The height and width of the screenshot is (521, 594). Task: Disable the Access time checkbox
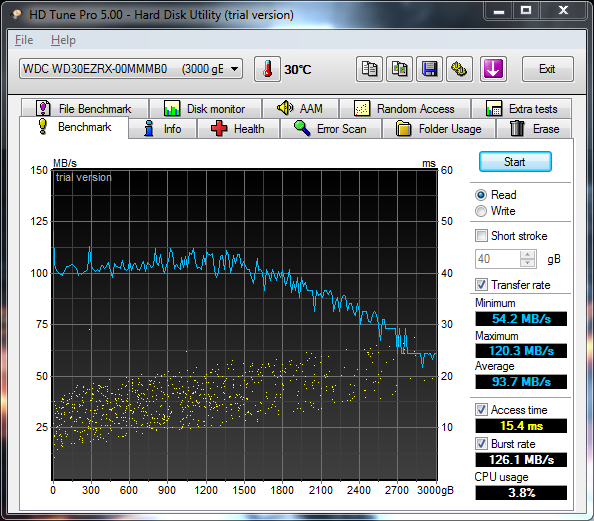coord(481,409)
